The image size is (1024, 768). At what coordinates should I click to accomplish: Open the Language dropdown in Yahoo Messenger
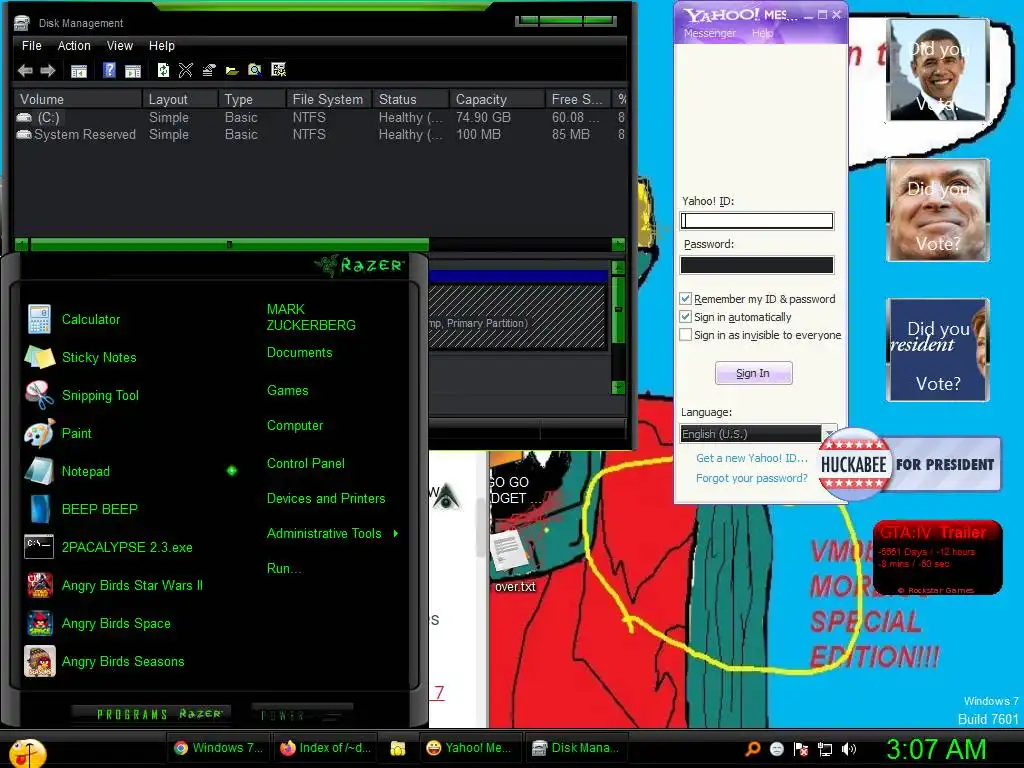tap(758, 434)
